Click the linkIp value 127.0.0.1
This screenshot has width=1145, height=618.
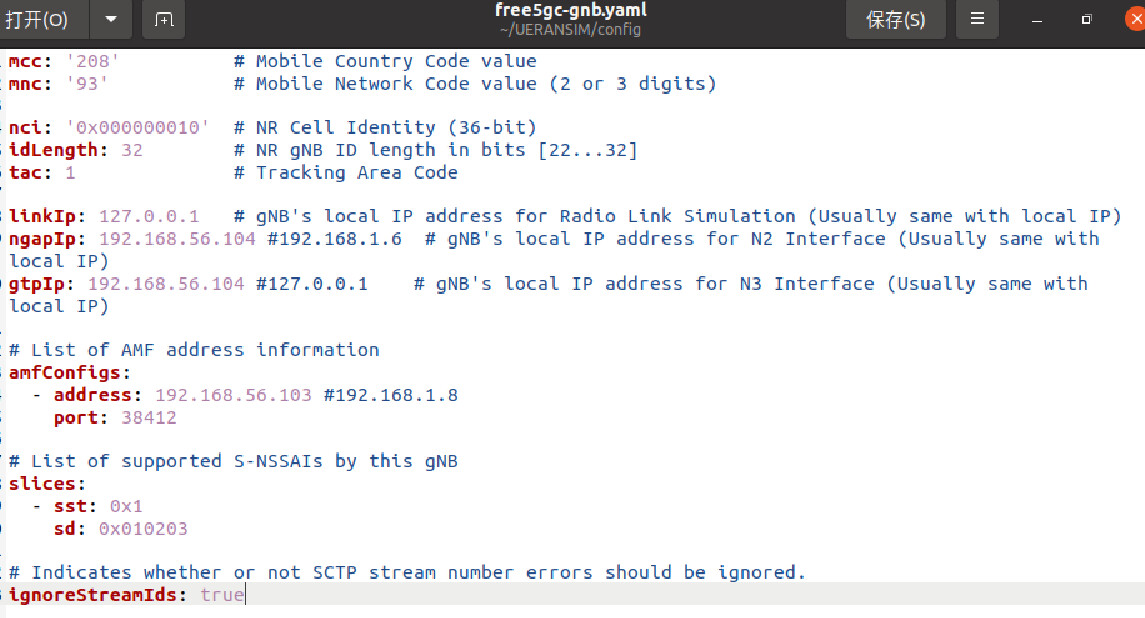tap(149, 216)
